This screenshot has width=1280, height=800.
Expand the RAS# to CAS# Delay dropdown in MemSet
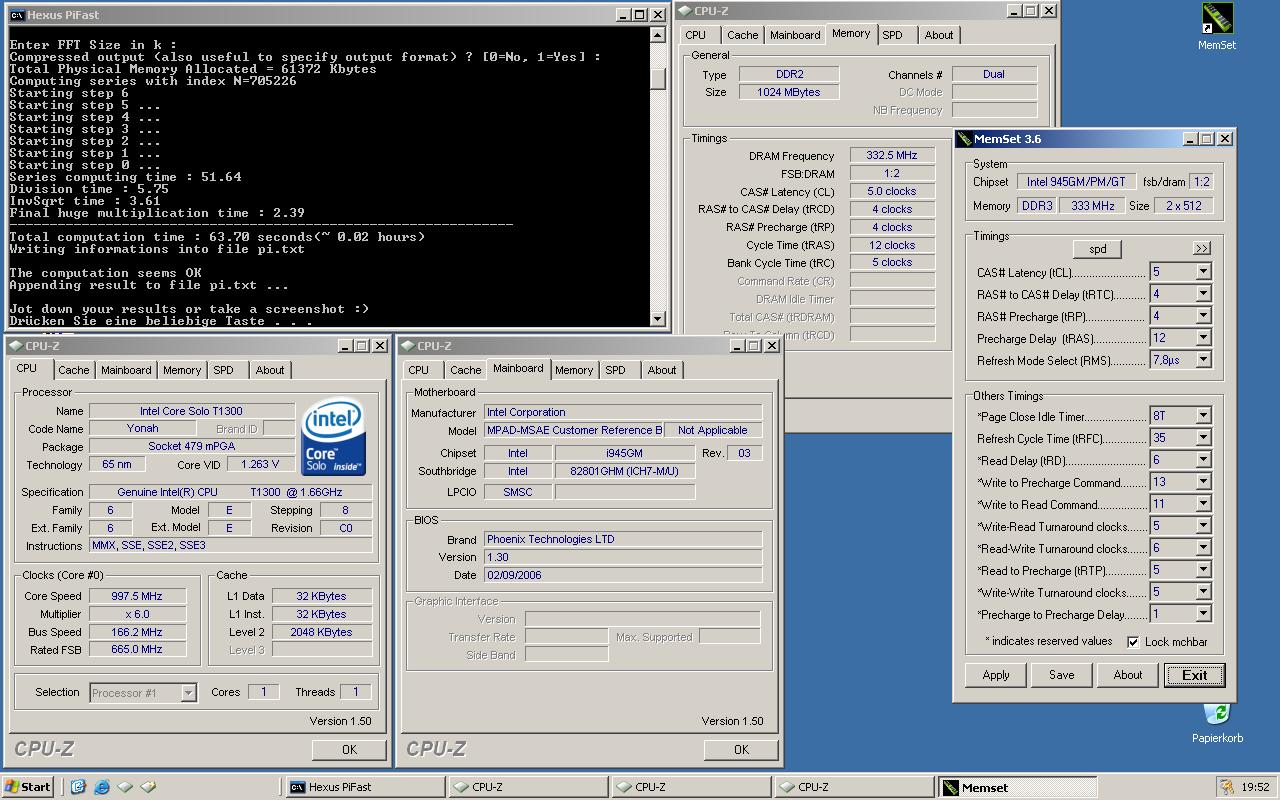pyautogui.click(x=1203, y=294)
